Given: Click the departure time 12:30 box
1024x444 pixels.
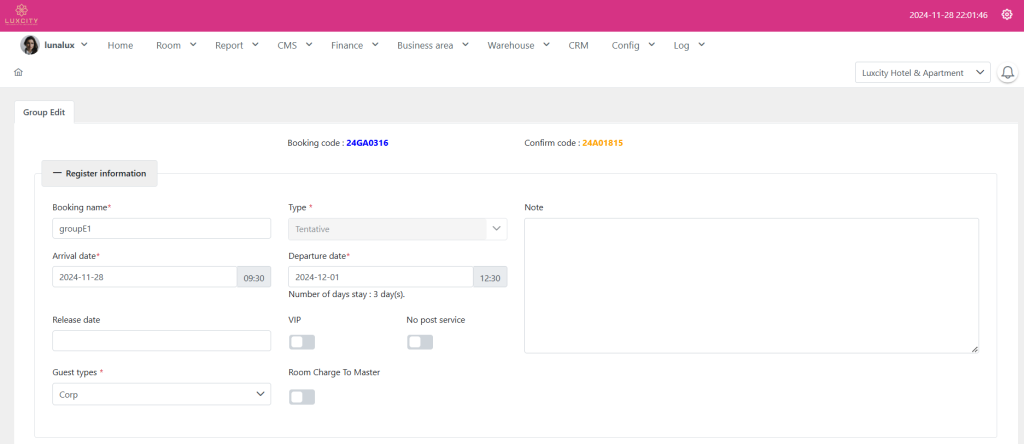Looking at the screenshot, I should coord(490,277).
